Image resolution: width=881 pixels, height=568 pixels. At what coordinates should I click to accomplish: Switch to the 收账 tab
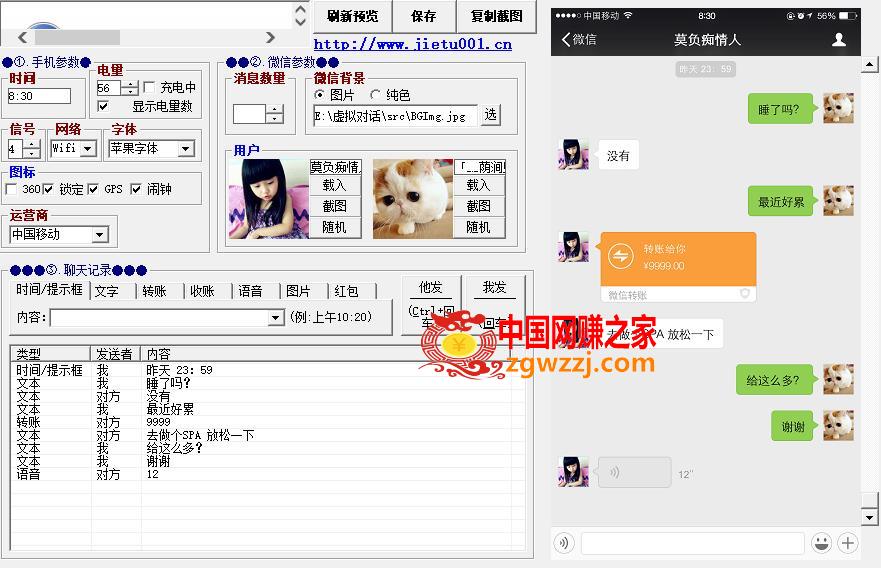[202, 292]
